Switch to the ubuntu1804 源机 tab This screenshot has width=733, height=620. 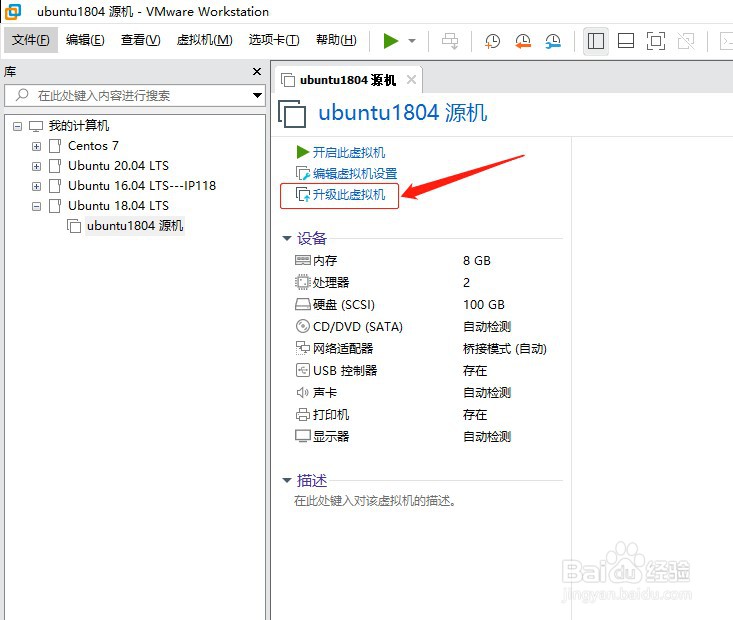348,80
